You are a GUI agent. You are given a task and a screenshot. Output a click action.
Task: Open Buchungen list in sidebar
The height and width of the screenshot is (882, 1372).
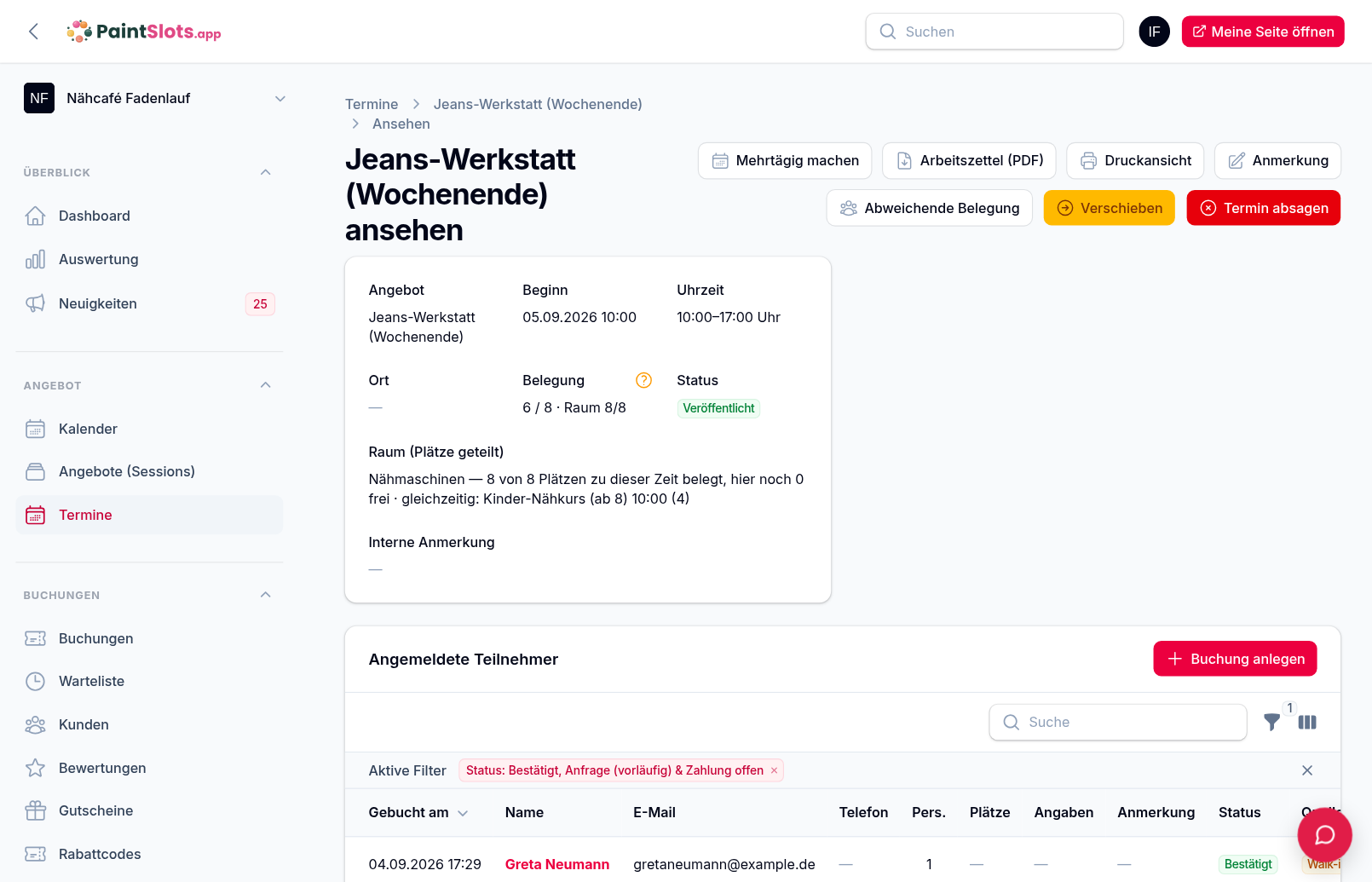click(149, 638)
